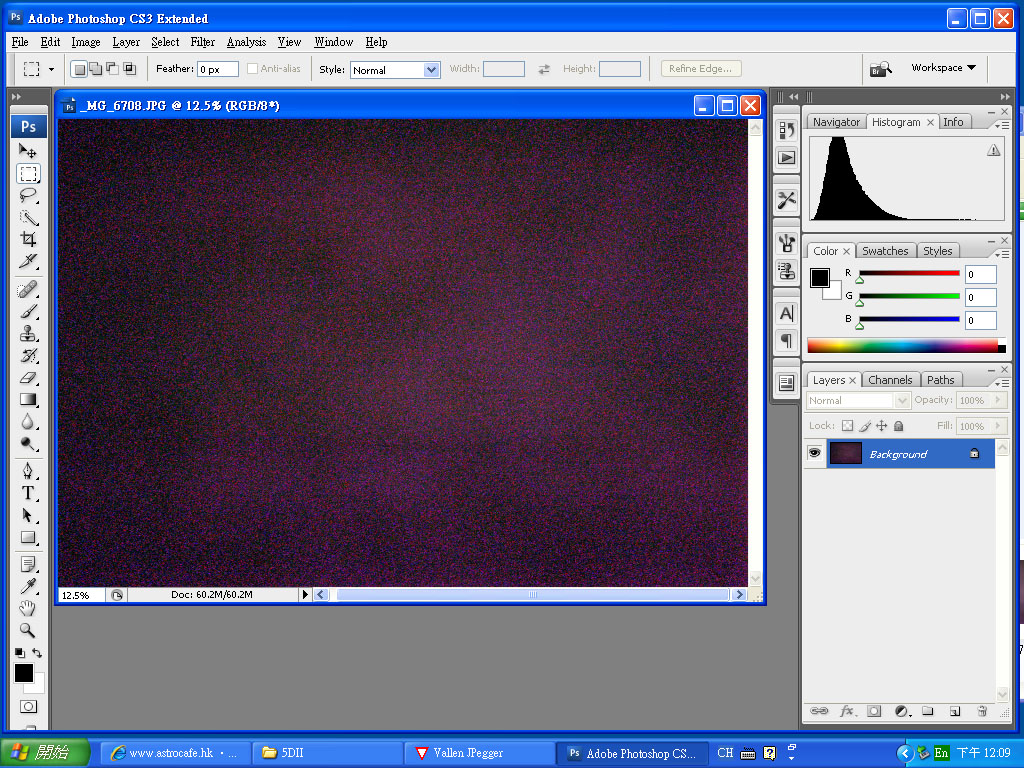Click Add to selection mode button
The height and width of the screenshot is (768, 1024).
pyautogui.click(x=95, y=69)
